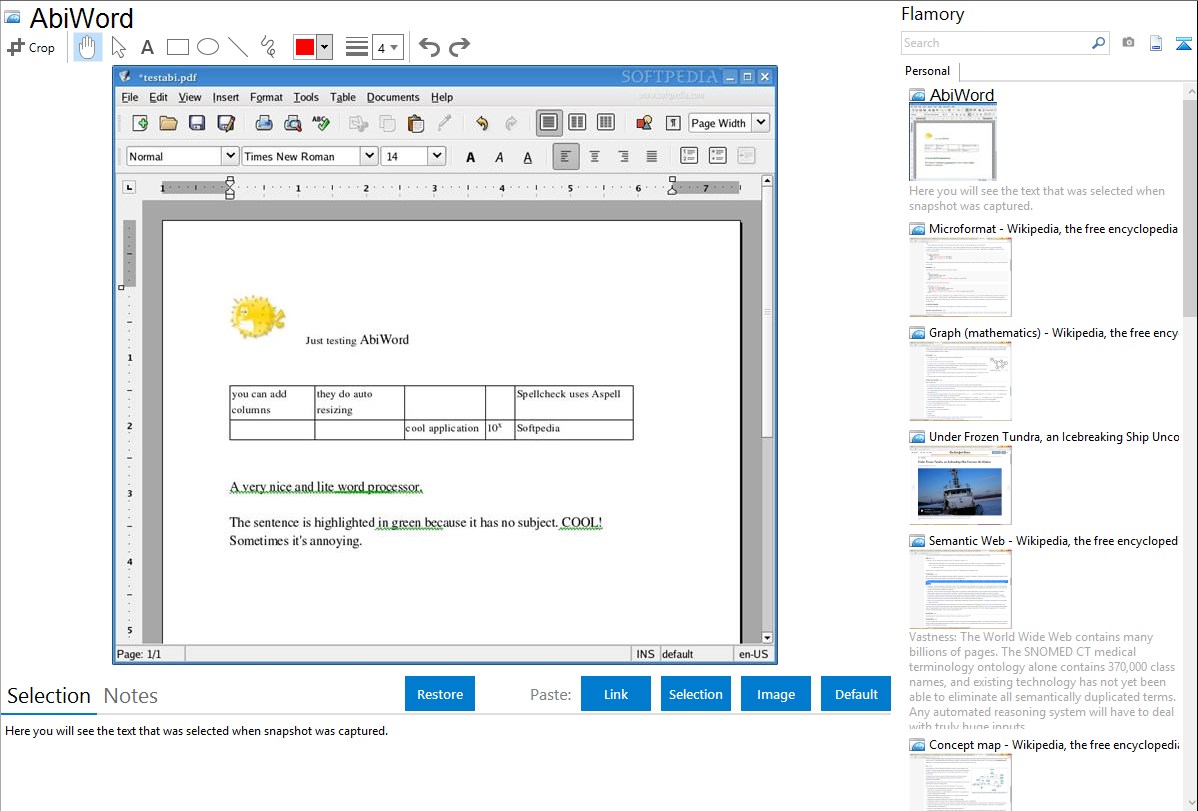Click the camera snapshot icon
This screenshot has height=811, width=1198.
[1128, 43]
